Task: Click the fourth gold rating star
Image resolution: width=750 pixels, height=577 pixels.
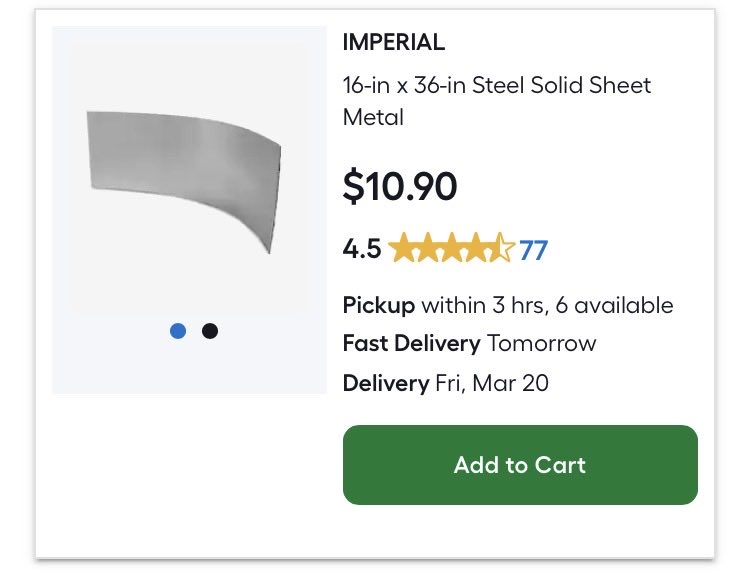Action: click(x=476, y=248)
